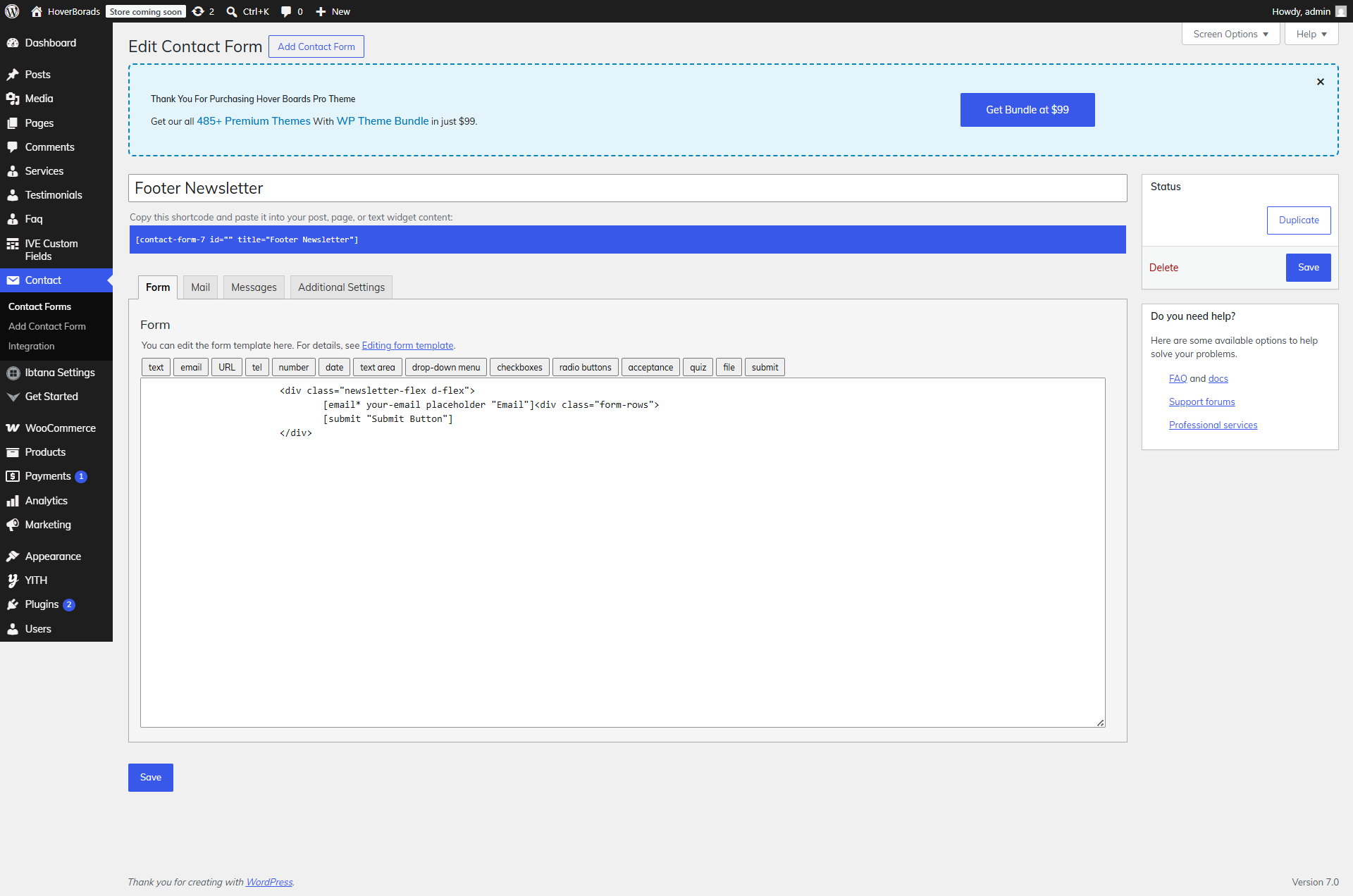
Task: Click the admin avatar in top bar
Action: (1341, 11)
